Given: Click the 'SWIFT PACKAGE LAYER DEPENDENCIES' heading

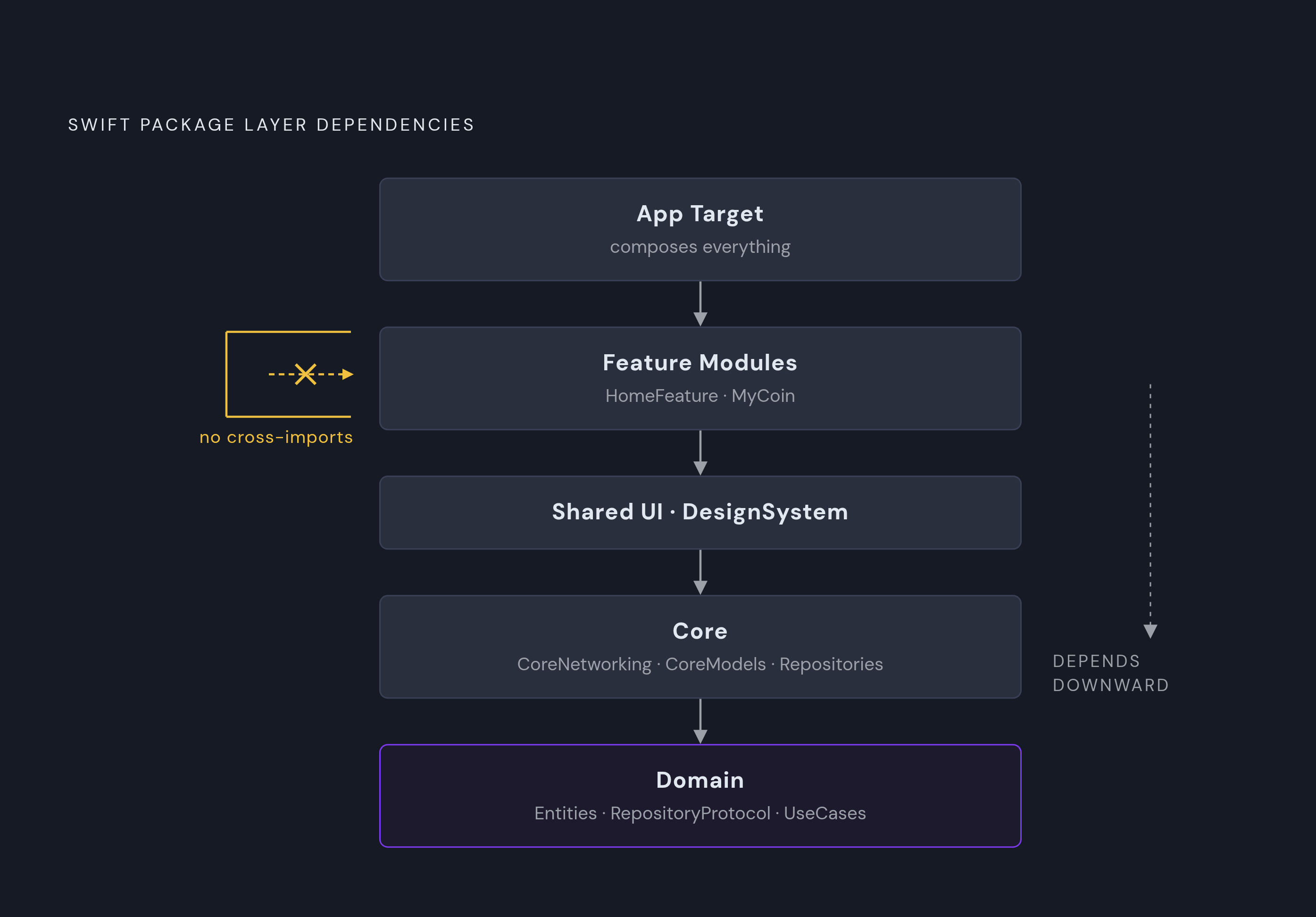Looking at the screenshot, I should click(271, 125).
